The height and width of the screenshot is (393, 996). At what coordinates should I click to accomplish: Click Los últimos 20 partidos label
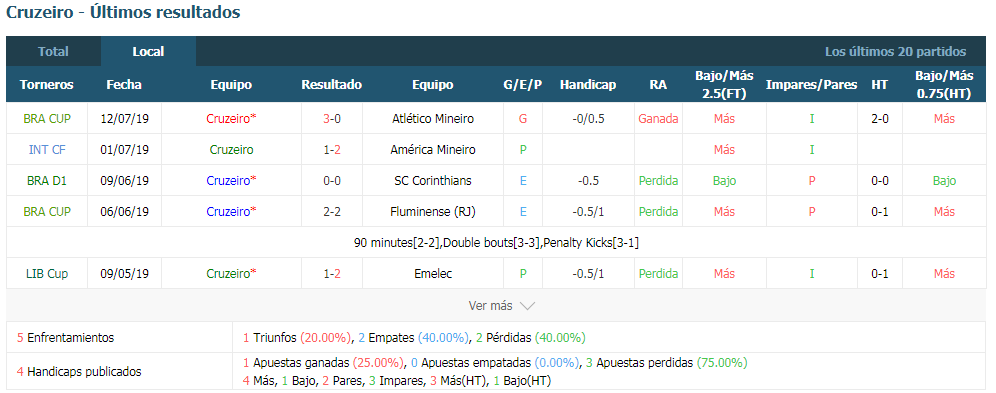[896, 51]
